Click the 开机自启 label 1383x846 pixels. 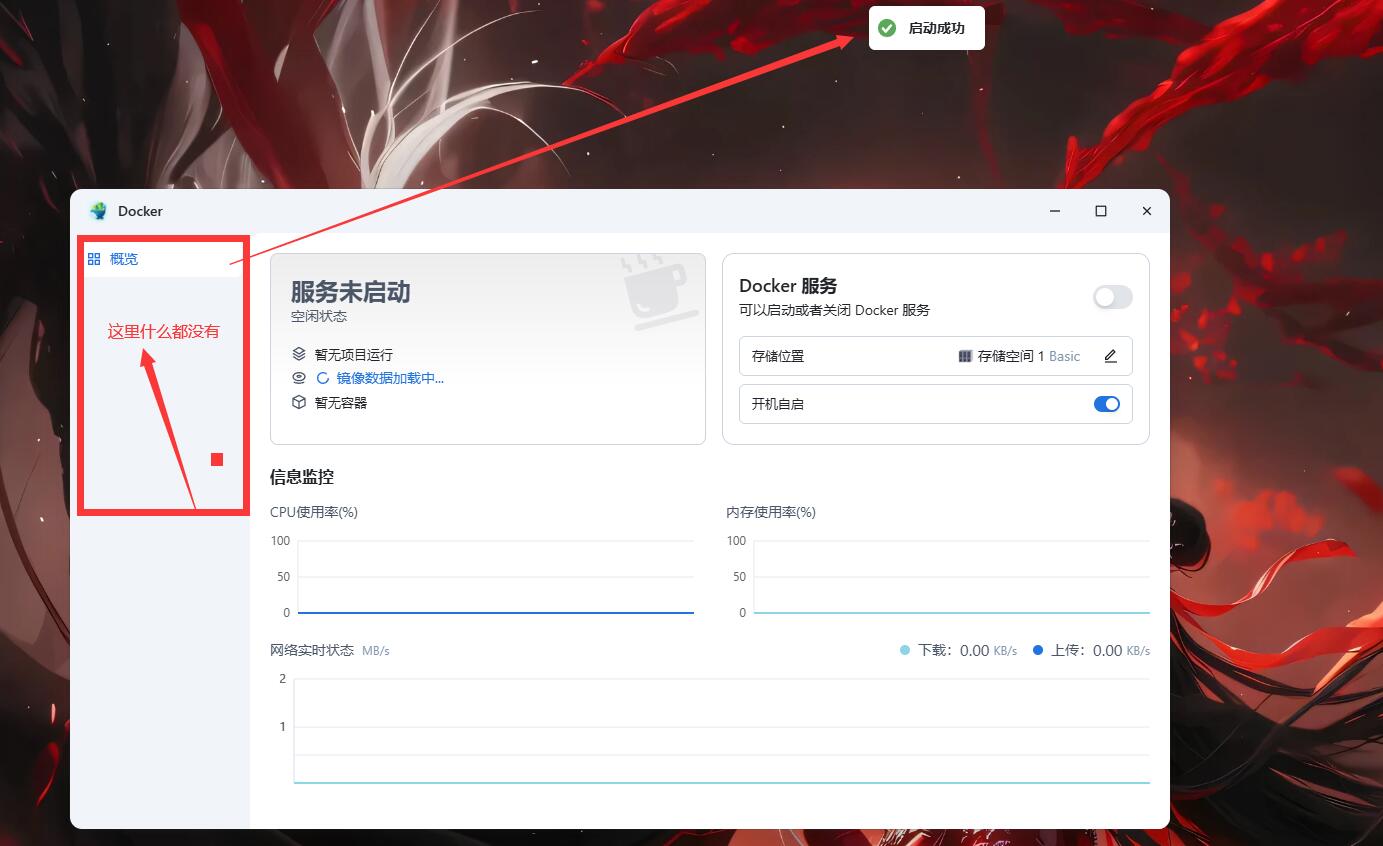pos(778,404)
